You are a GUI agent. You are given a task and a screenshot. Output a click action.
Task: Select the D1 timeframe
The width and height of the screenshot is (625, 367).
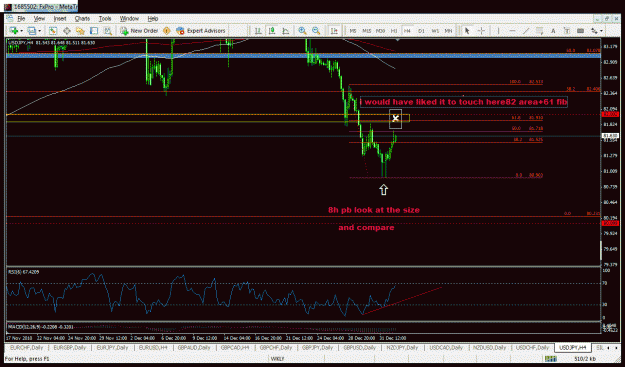tap(421, 31)
